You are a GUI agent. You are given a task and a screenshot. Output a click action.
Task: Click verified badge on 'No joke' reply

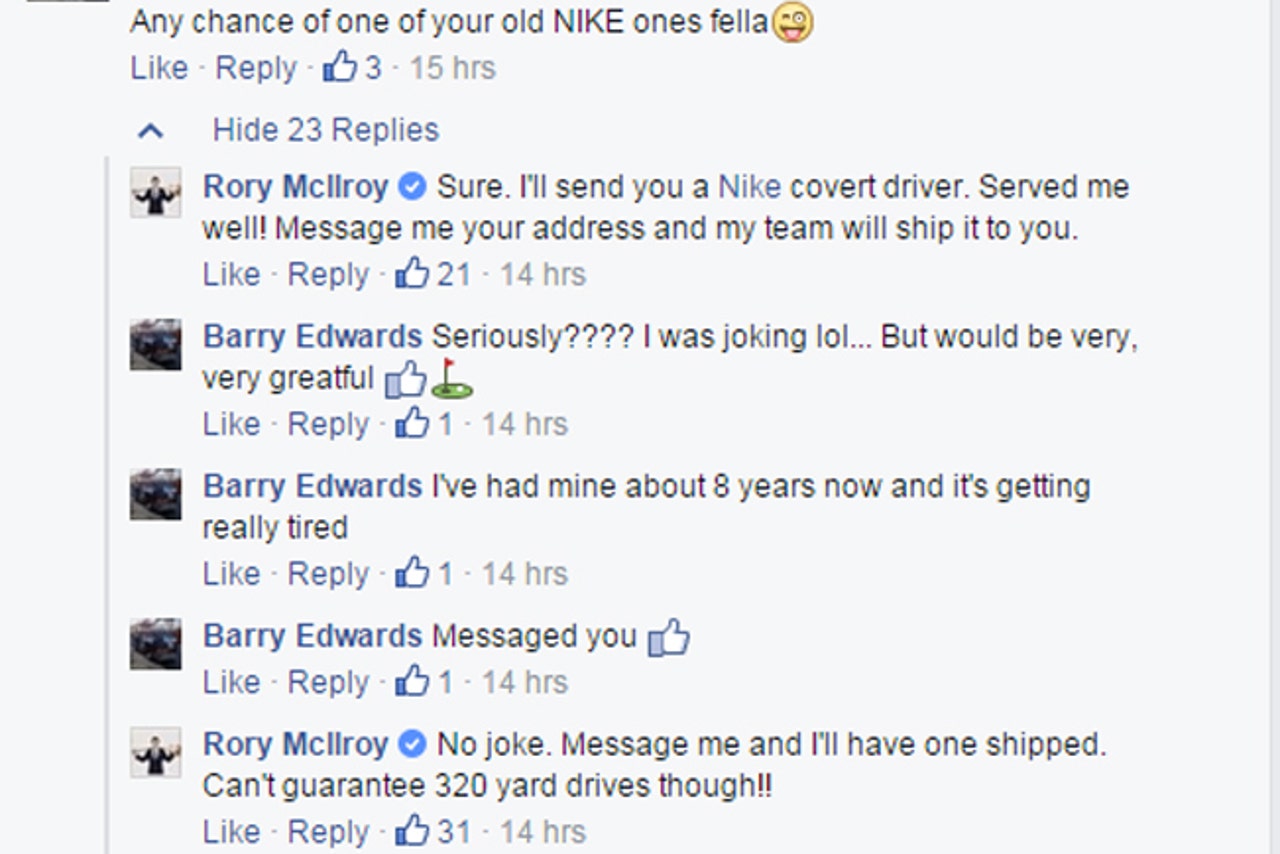412,744
